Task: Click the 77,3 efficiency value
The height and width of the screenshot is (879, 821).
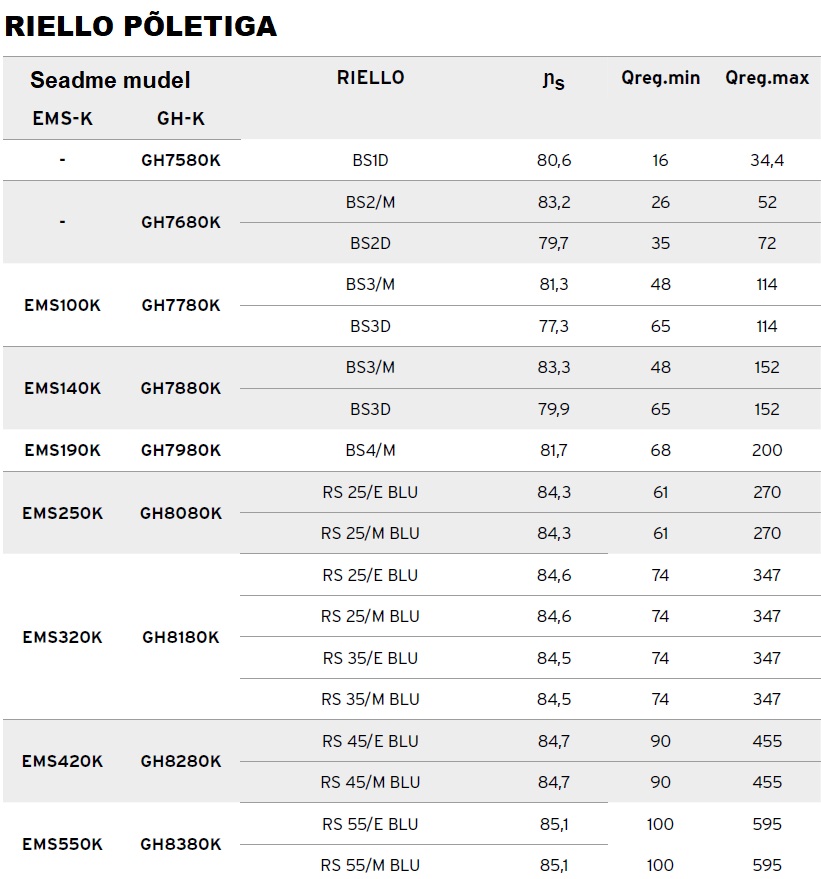Action: click(553, 326)
